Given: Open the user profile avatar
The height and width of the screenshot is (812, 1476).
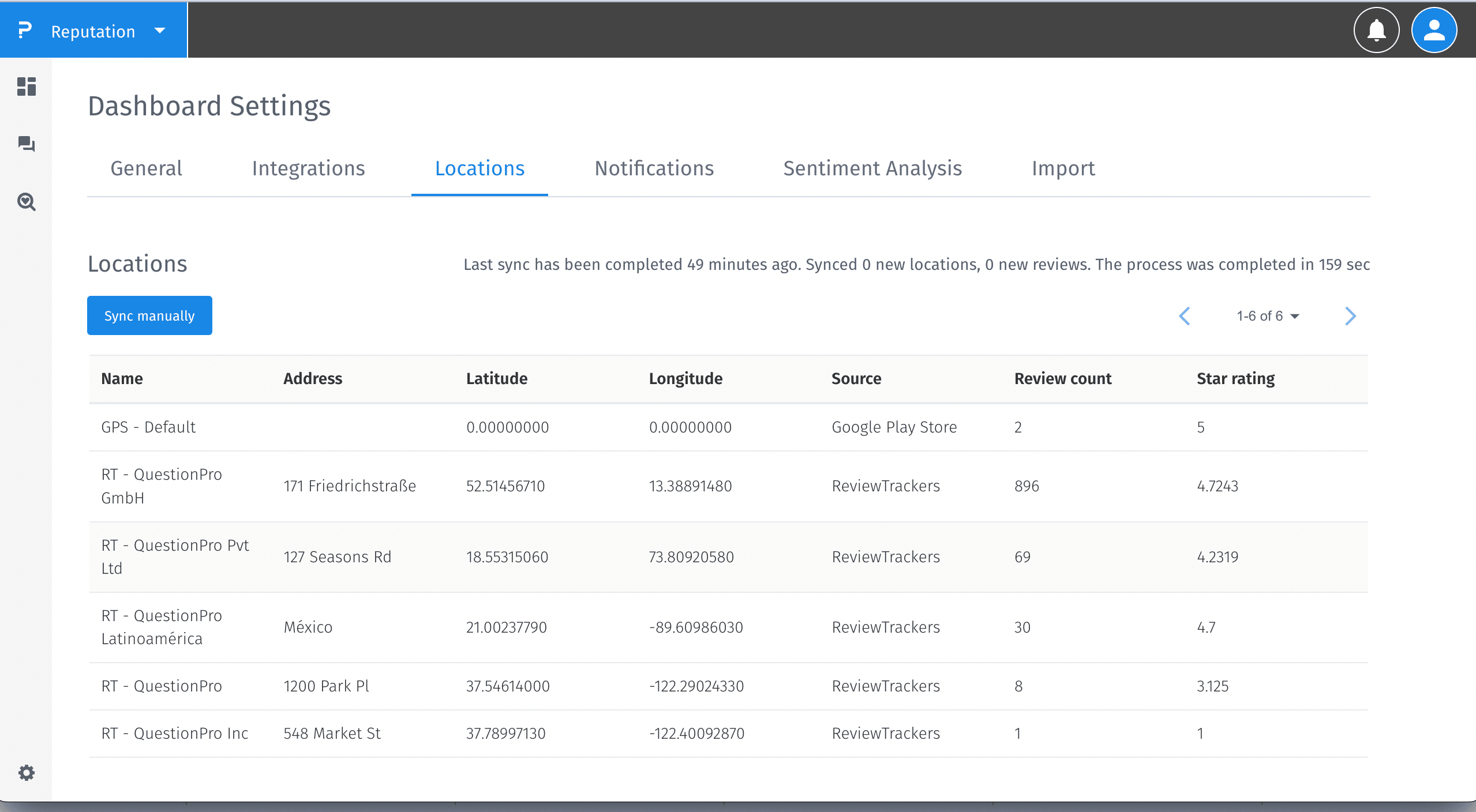Looking at the screenshot, I should coord(1434,30).
